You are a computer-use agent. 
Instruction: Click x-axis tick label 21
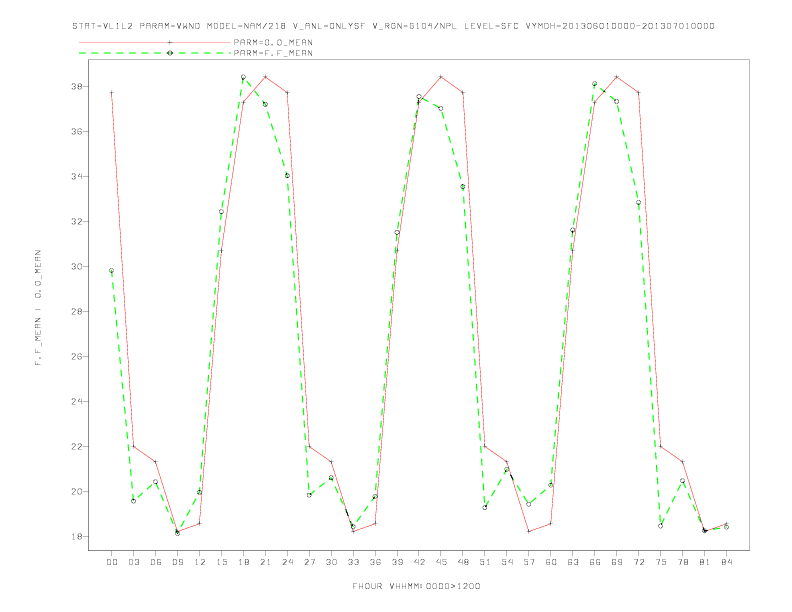point(265,562)
